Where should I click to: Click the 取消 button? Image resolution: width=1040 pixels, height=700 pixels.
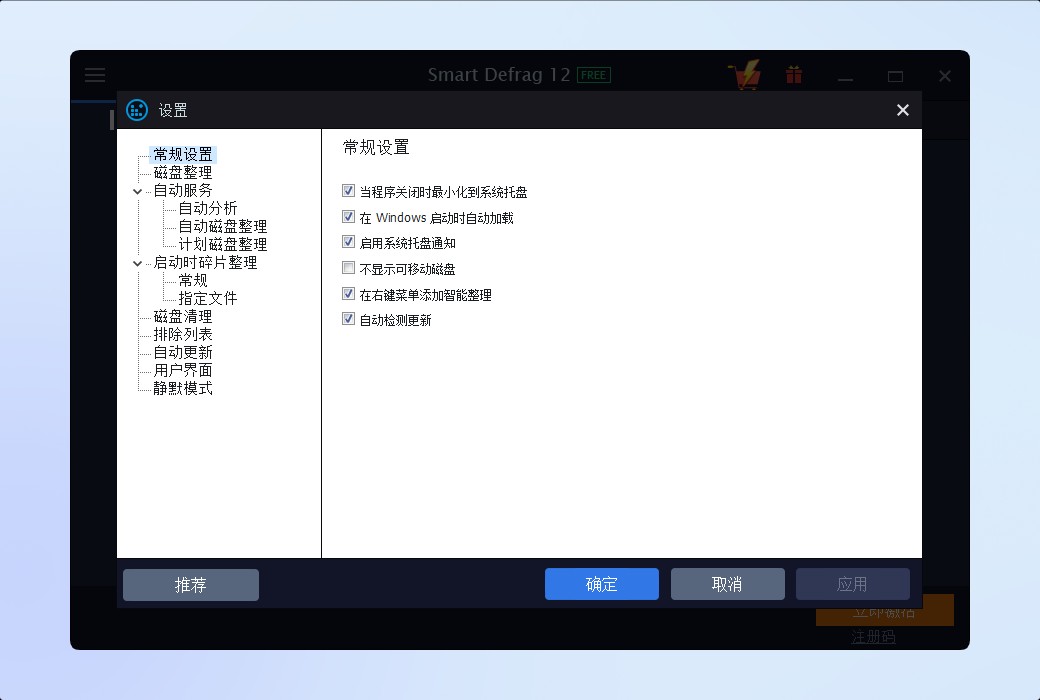pyautogui.click(x=728, y=584)
